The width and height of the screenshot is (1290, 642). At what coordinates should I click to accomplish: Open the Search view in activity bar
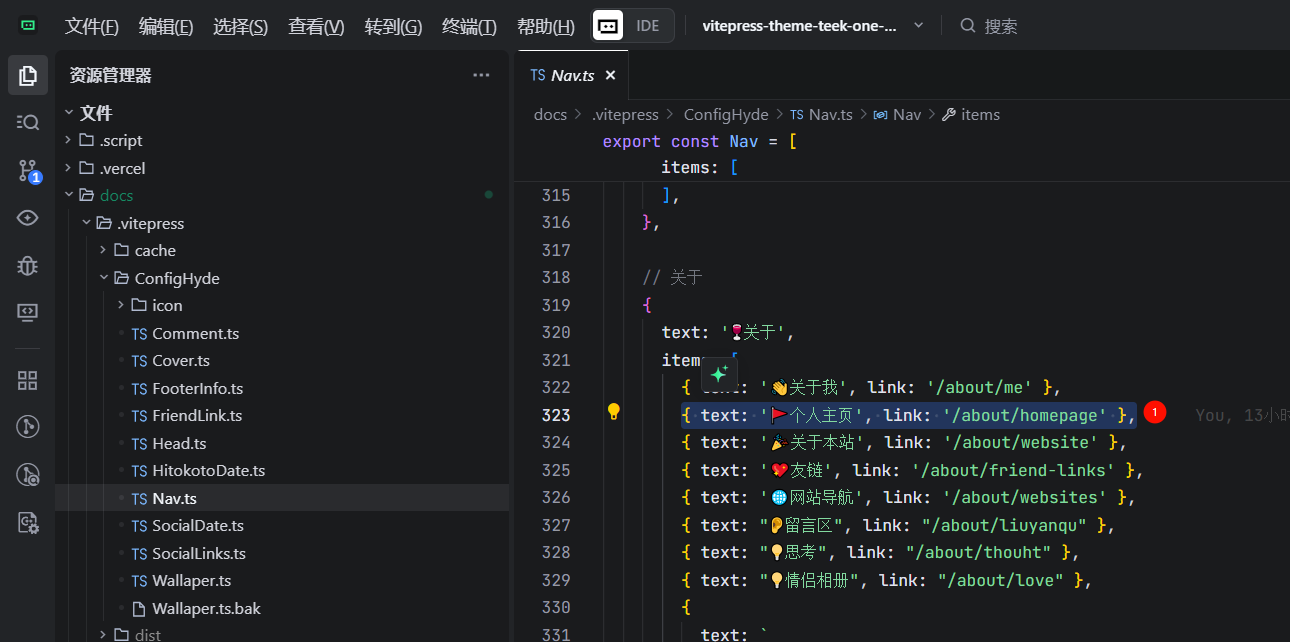click(28, 122)
